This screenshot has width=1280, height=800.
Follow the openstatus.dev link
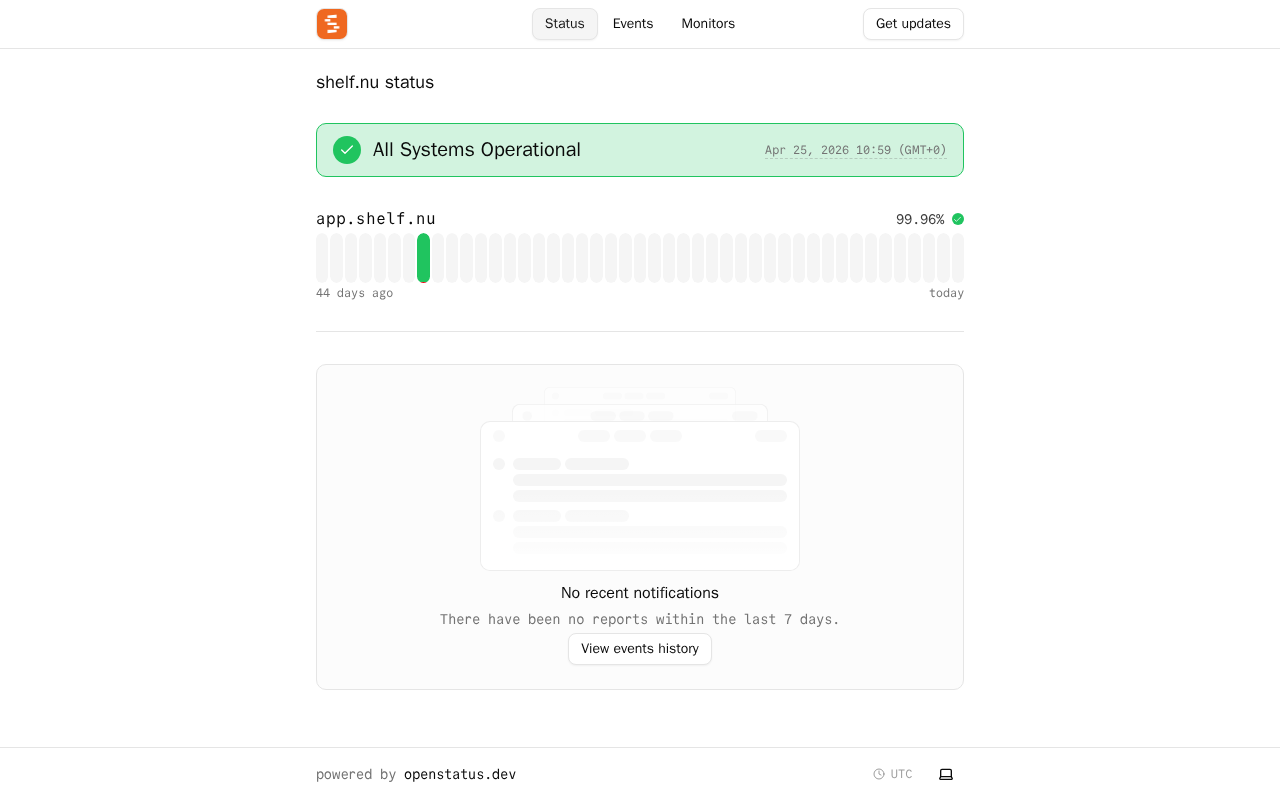tap(460, 774)
